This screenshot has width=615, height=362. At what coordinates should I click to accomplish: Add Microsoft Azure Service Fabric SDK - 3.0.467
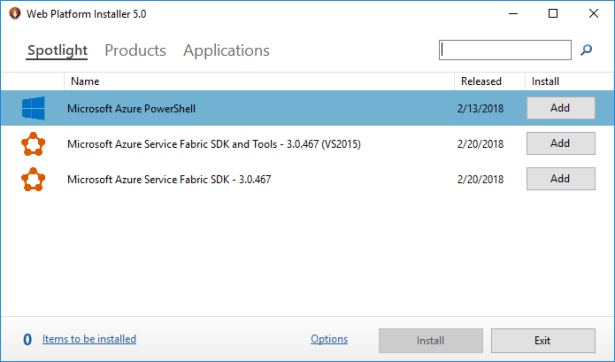(x=560, y=178)
